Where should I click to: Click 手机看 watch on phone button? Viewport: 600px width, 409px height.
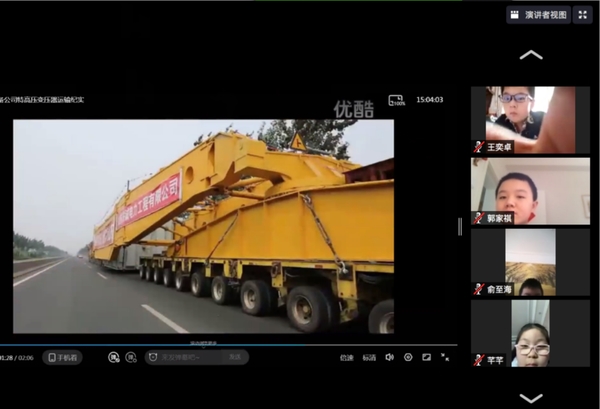[x=62, y=357]
